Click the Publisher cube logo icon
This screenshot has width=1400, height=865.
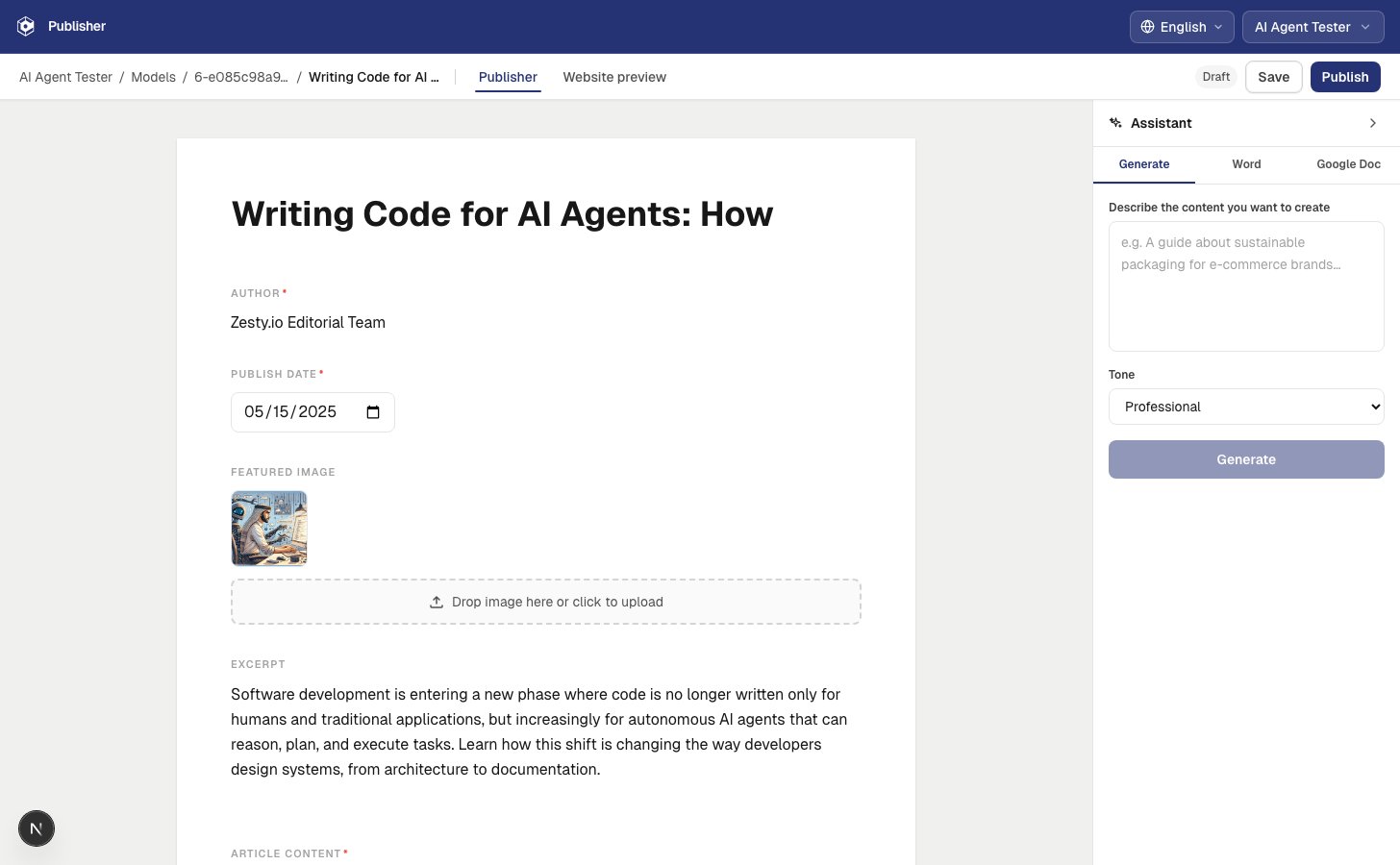coord(25,26)
